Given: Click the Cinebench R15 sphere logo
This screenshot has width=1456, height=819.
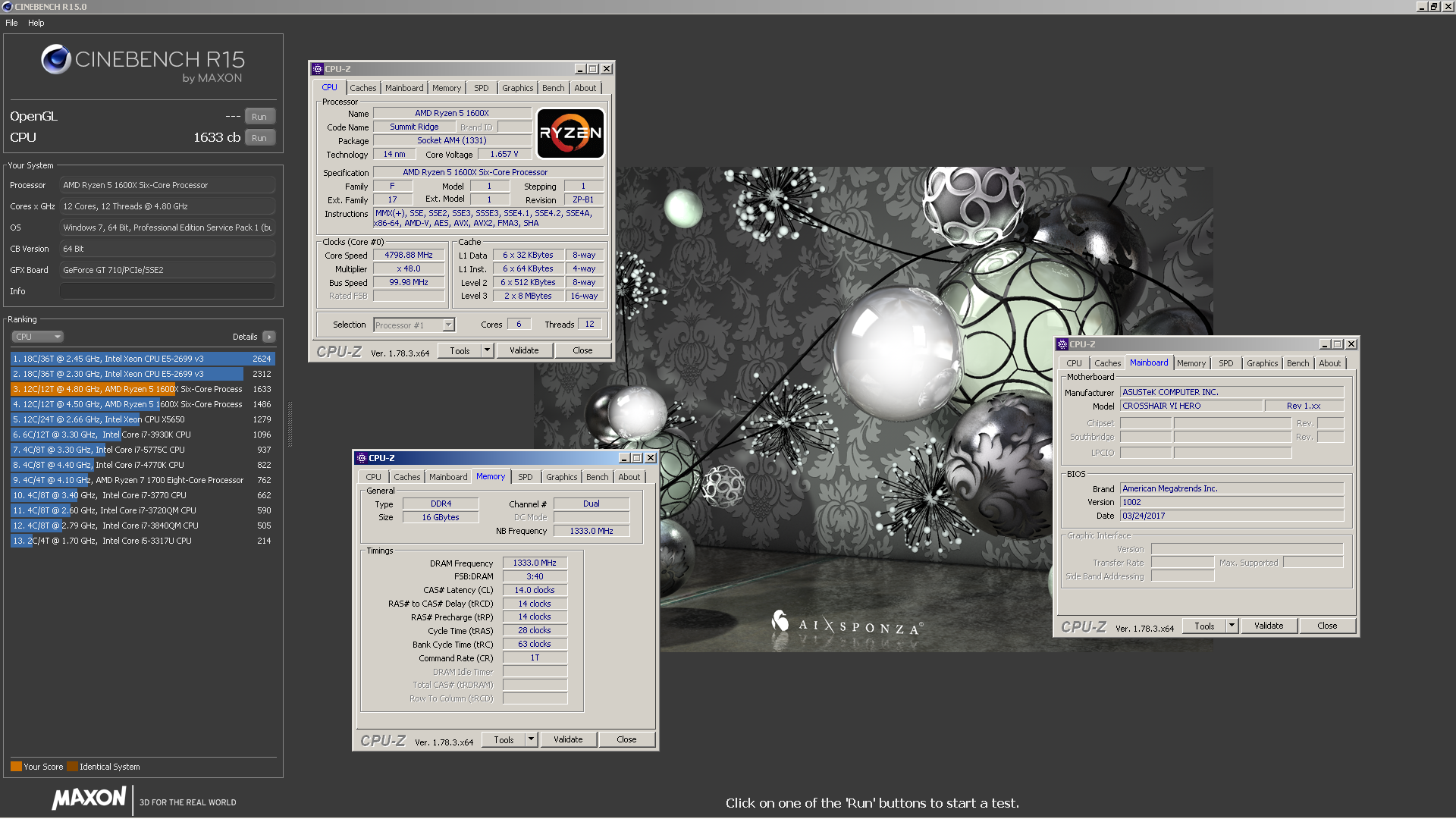Looking at the screenshot, I should (x=55, y=59).
